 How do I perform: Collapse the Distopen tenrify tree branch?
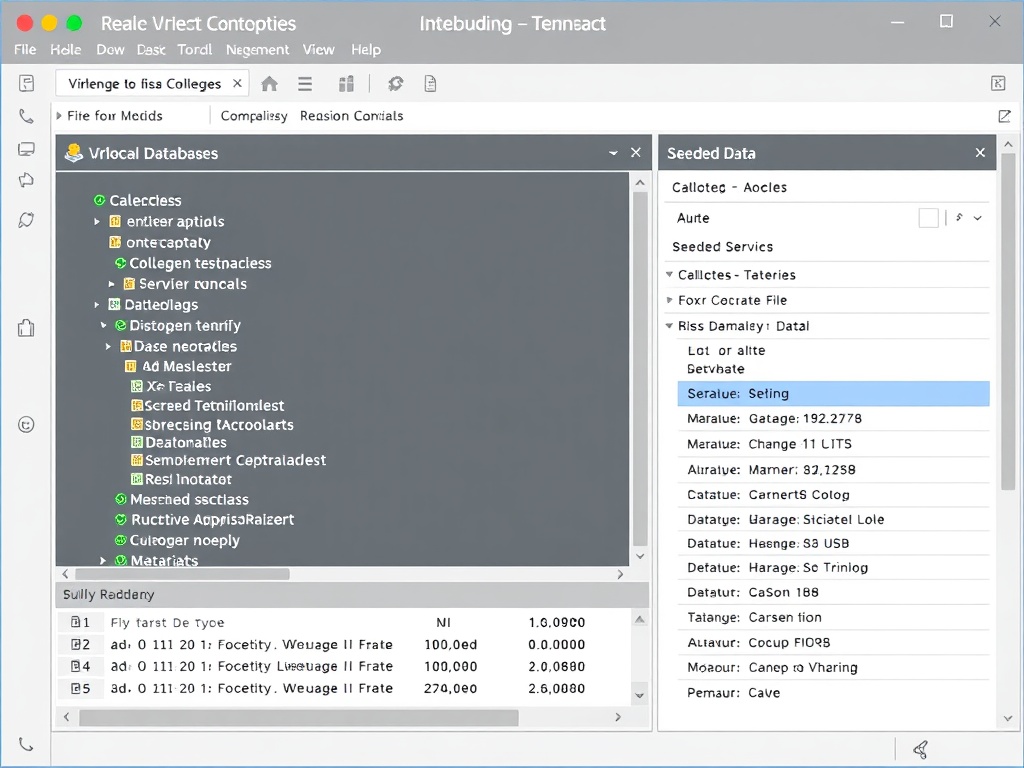click(103, 325)
